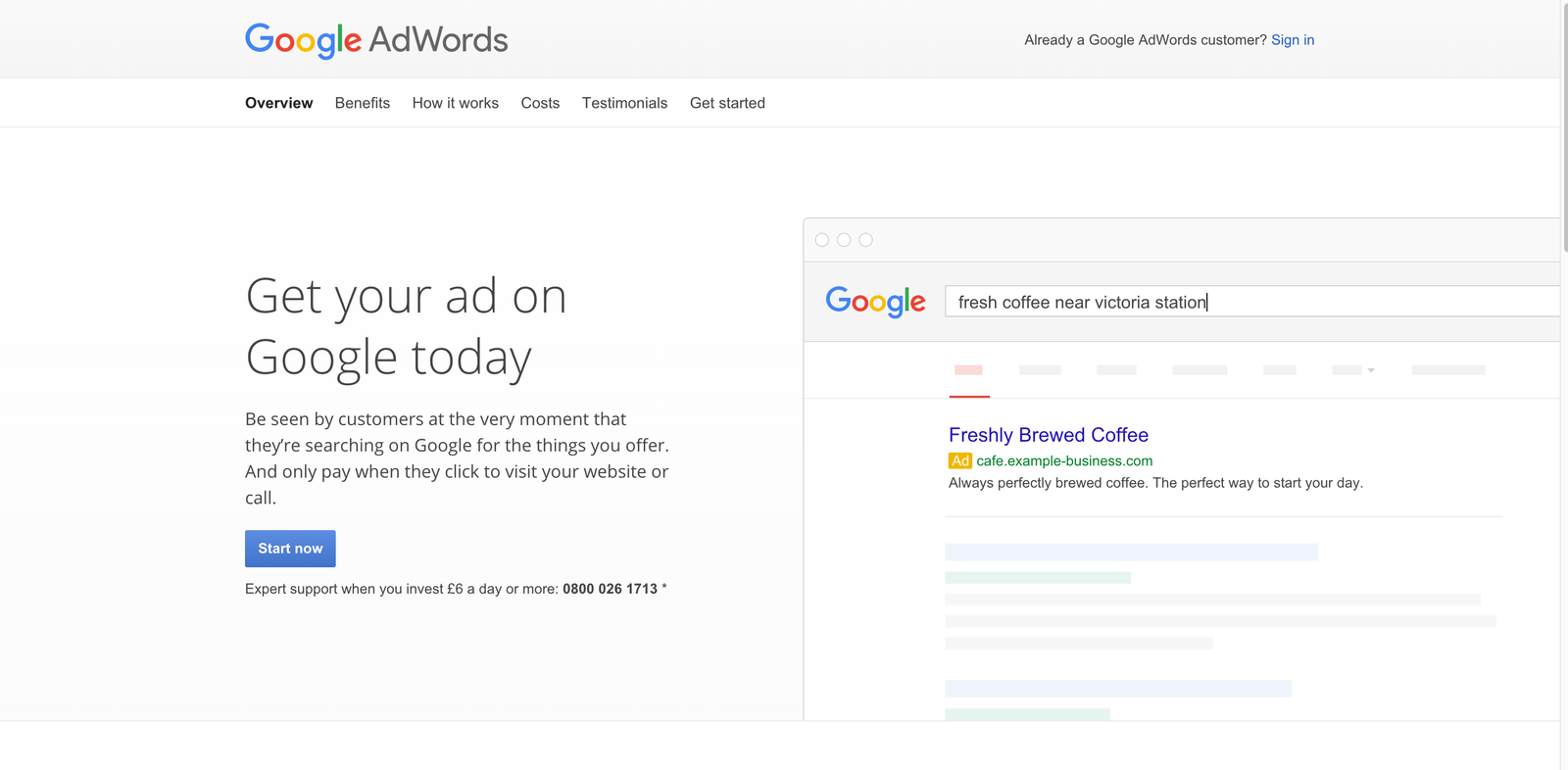
Task: Click the 'Get your ad on Google today' heading
Action: pyautogui.click(x=407, y=326)
